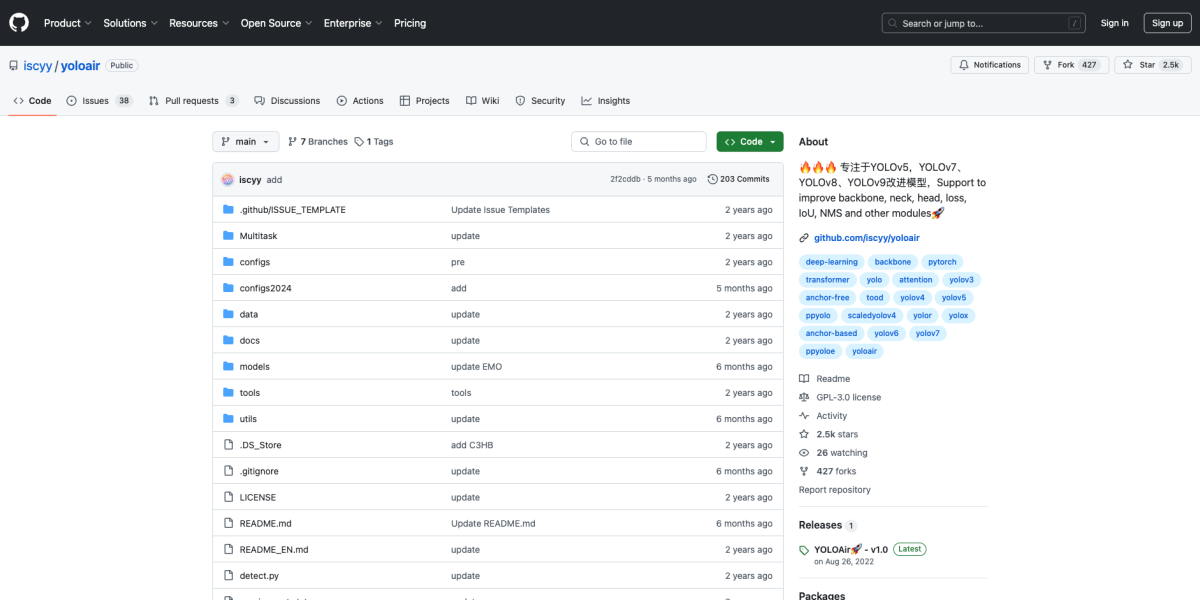Open the 7 Branches link

click(x=317, y=142)
